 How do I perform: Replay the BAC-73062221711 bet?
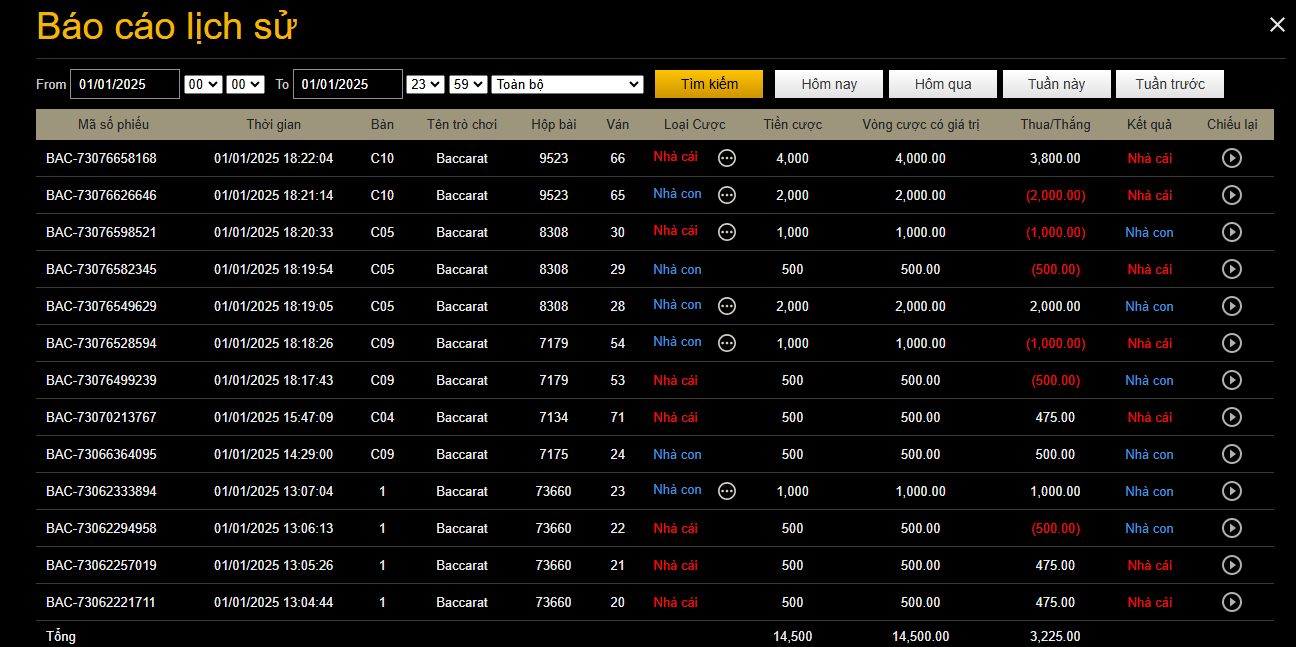point(1232,602)
